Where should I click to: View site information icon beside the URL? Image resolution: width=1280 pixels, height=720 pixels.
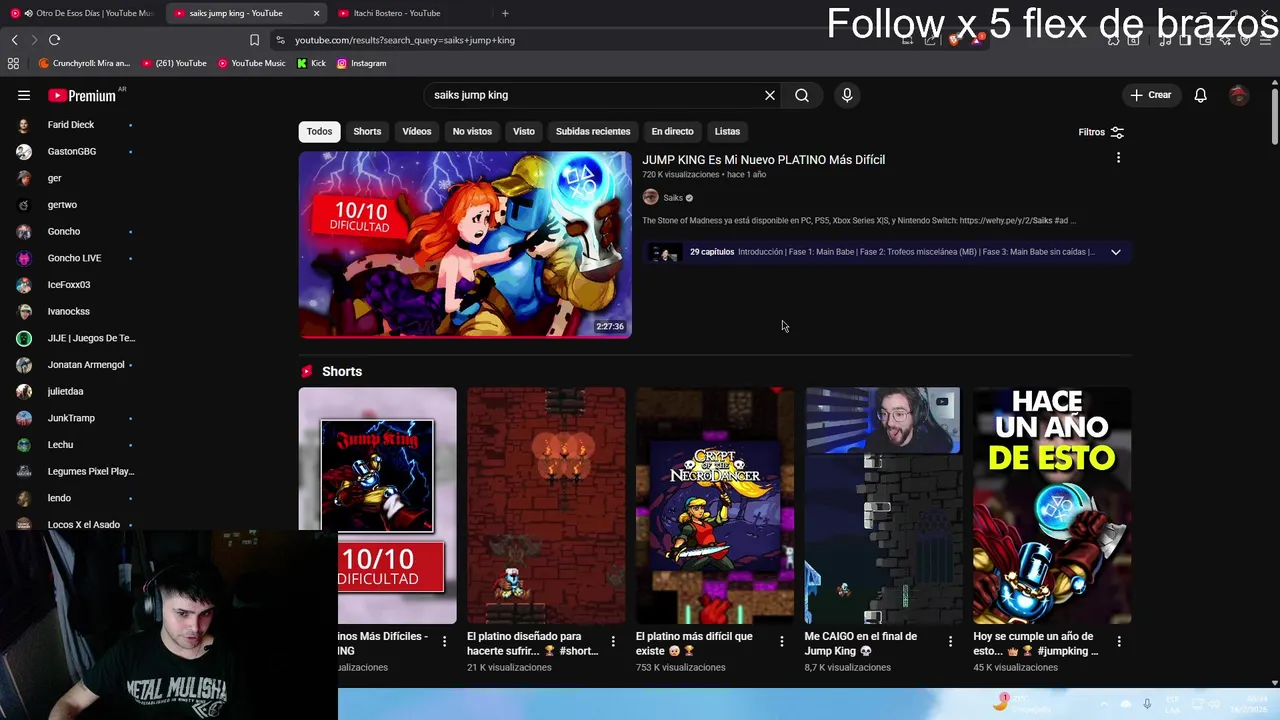tap(281, 40)
